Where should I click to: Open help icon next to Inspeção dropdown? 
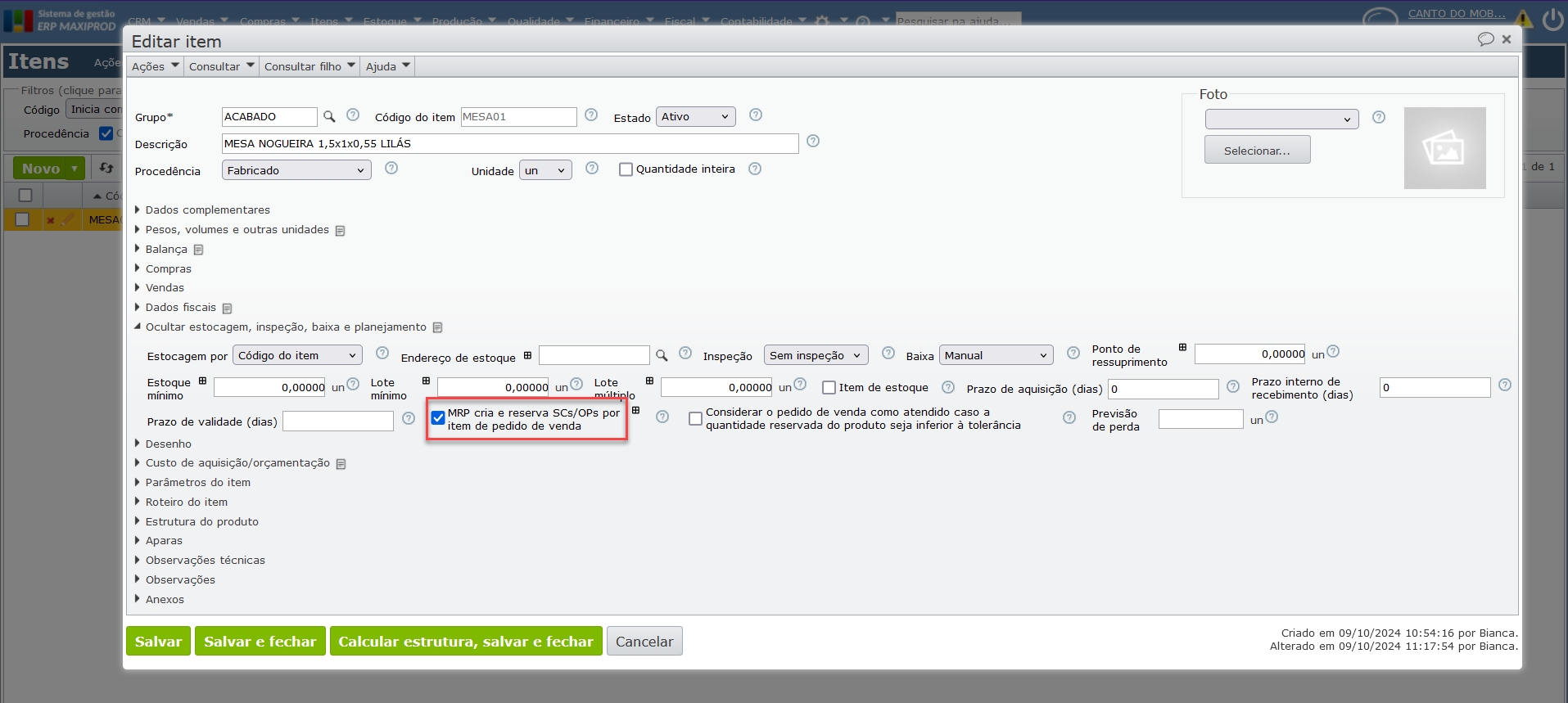[888, 353]
